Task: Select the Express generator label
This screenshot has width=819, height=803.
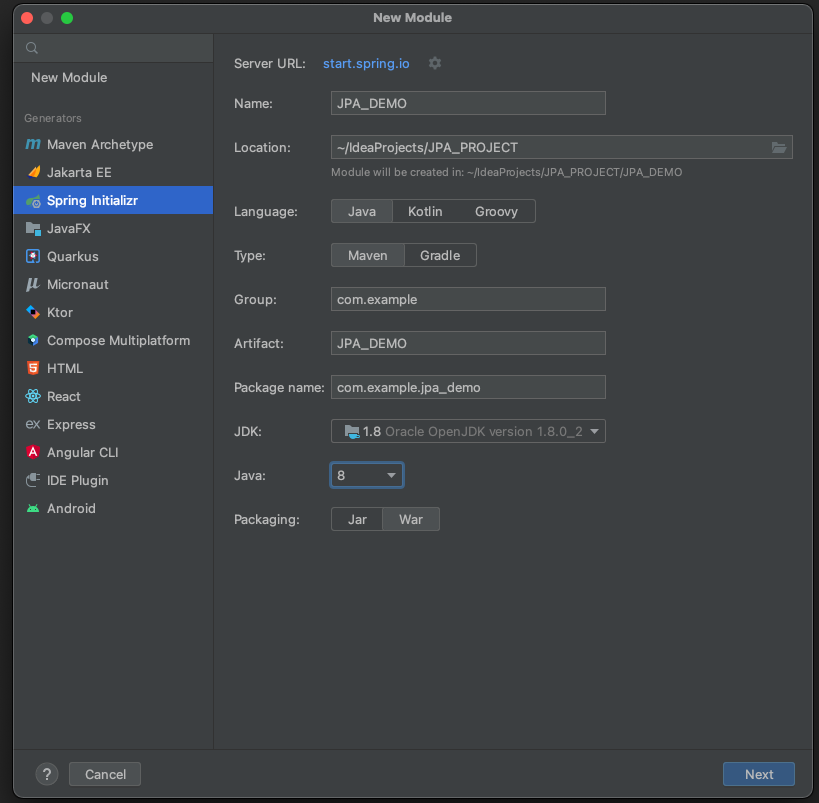Action: click(x=71, y=424)
